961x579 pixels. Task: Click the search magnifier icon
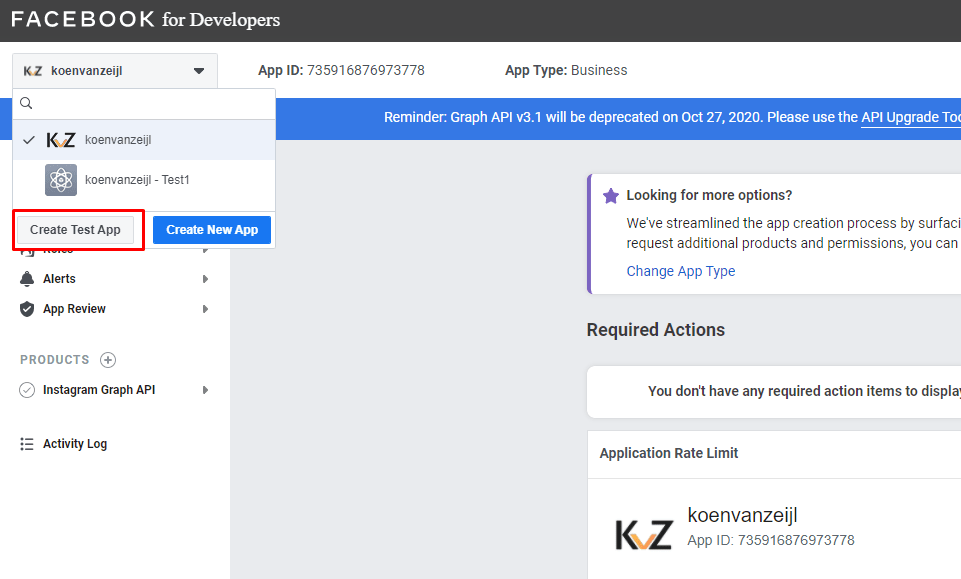26,104
